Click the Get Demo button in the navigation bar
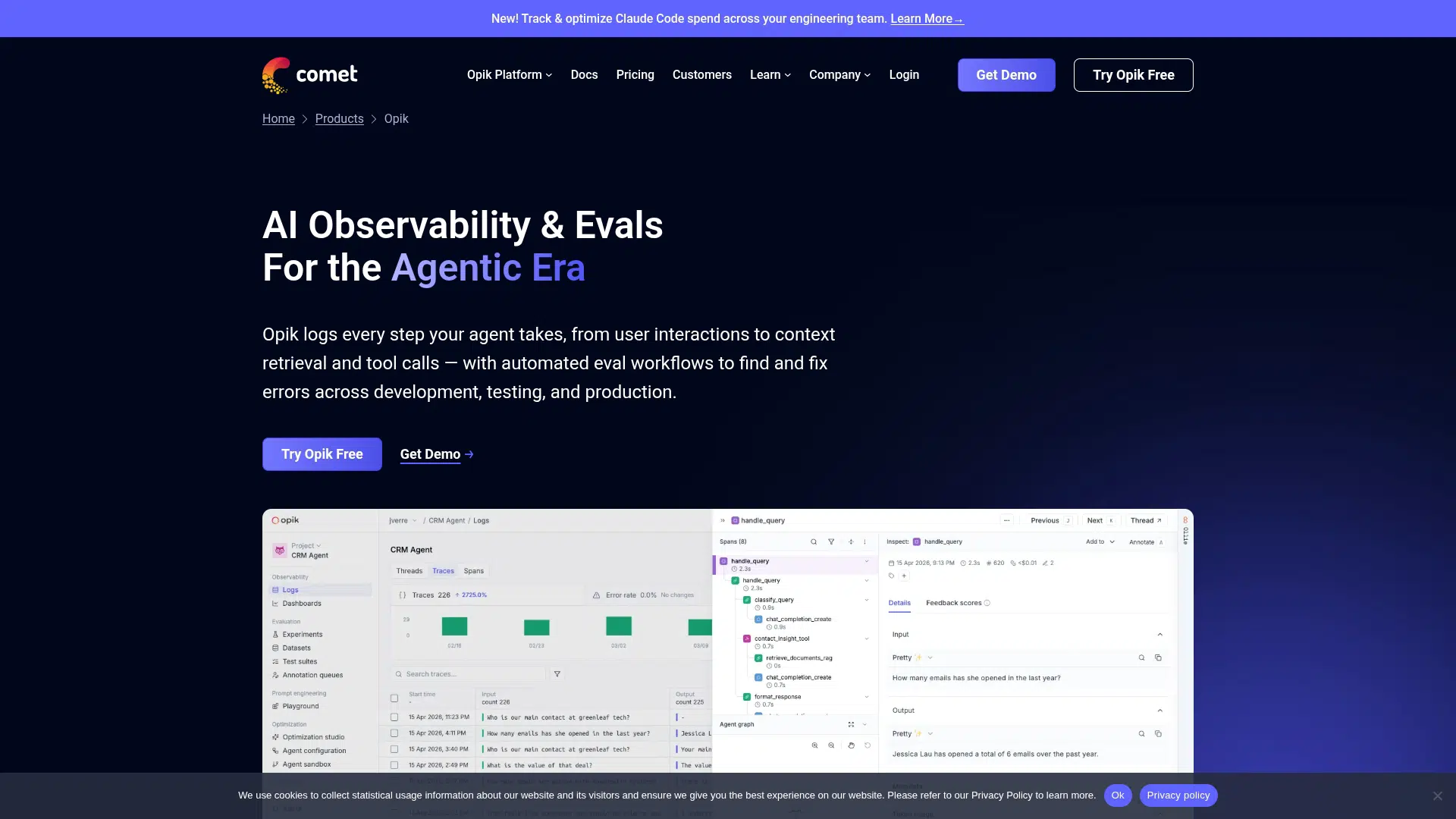This screenshot has height=819, width=1456. [x=1006, y=75]
